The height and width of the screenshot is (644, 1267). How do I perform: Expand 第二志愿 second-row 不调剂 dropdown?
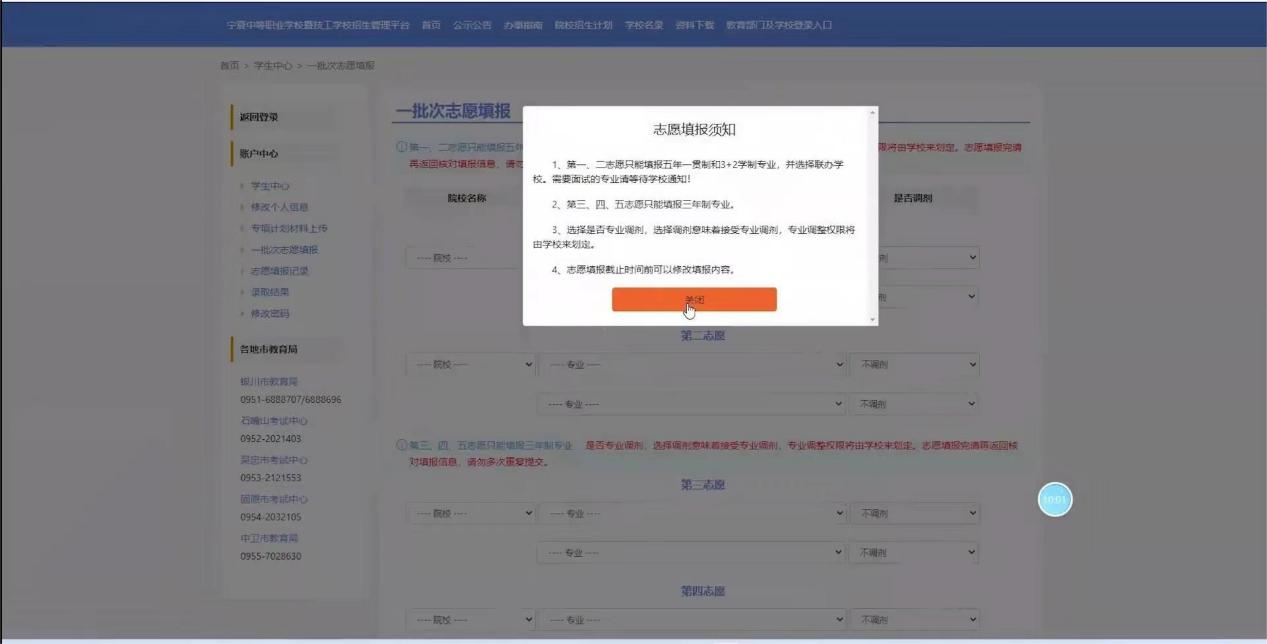tap(914, 404)
